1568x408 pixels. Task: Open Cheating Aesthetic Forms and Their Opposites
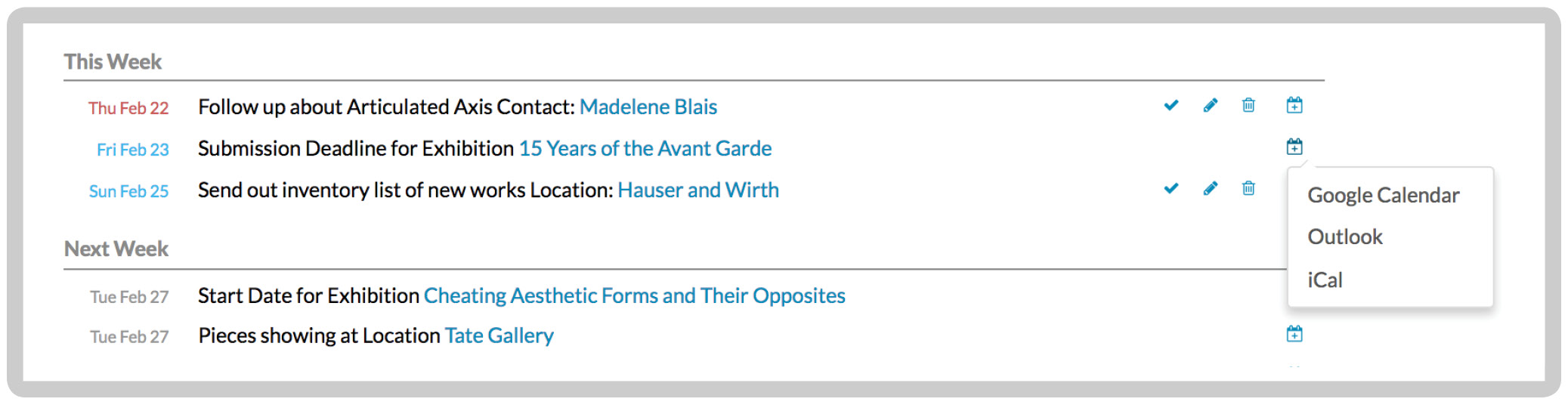[634, 296]
